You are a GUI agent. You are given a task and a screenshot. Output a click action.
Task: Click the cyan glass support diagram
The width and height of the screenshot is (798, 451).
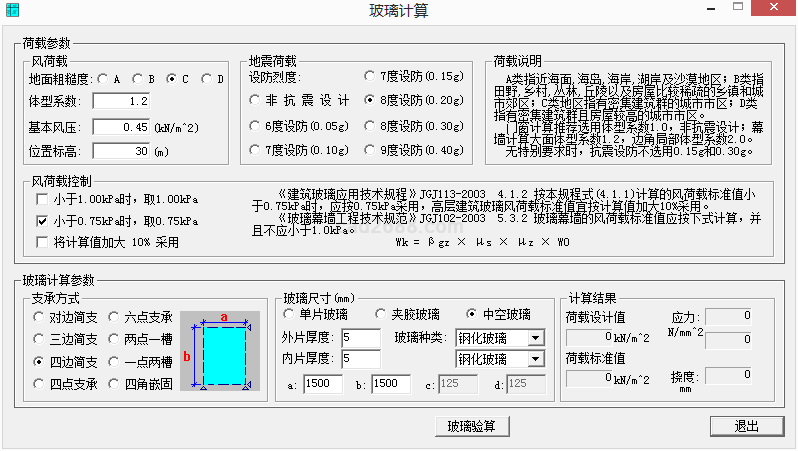tap(224, 353)
